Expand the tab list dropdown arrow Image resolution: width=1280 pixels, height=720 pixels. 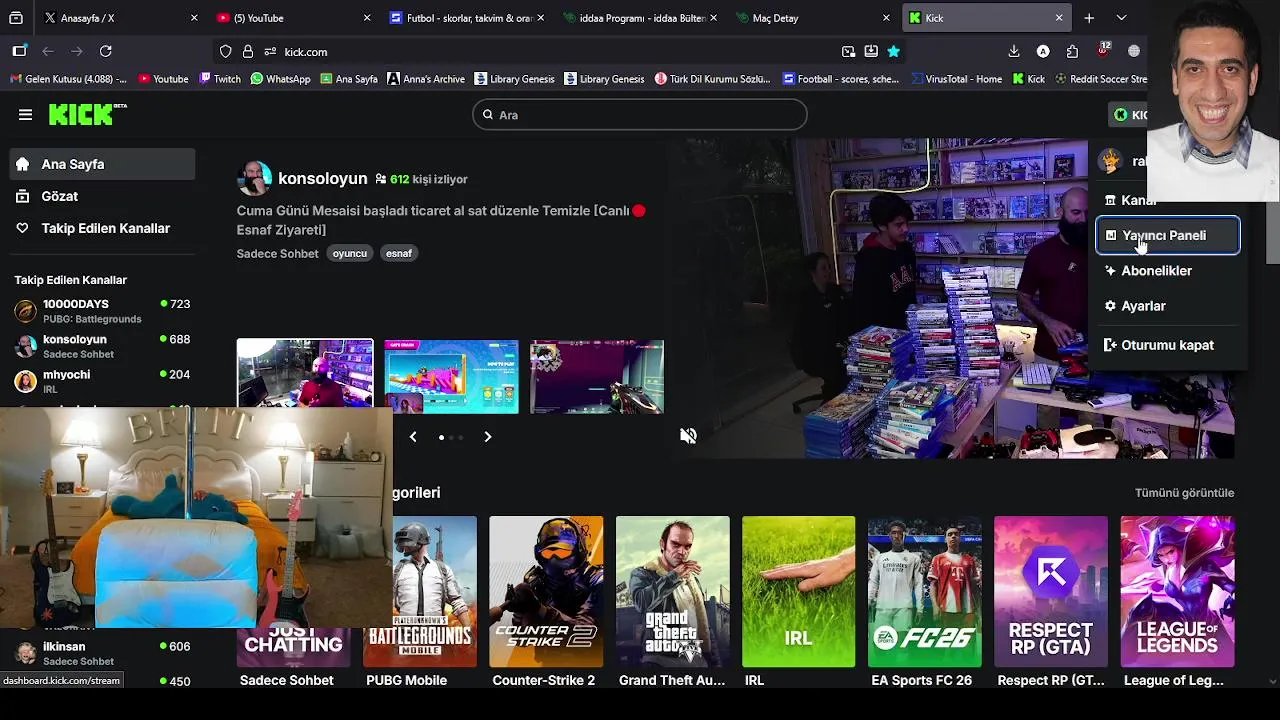1121,18
